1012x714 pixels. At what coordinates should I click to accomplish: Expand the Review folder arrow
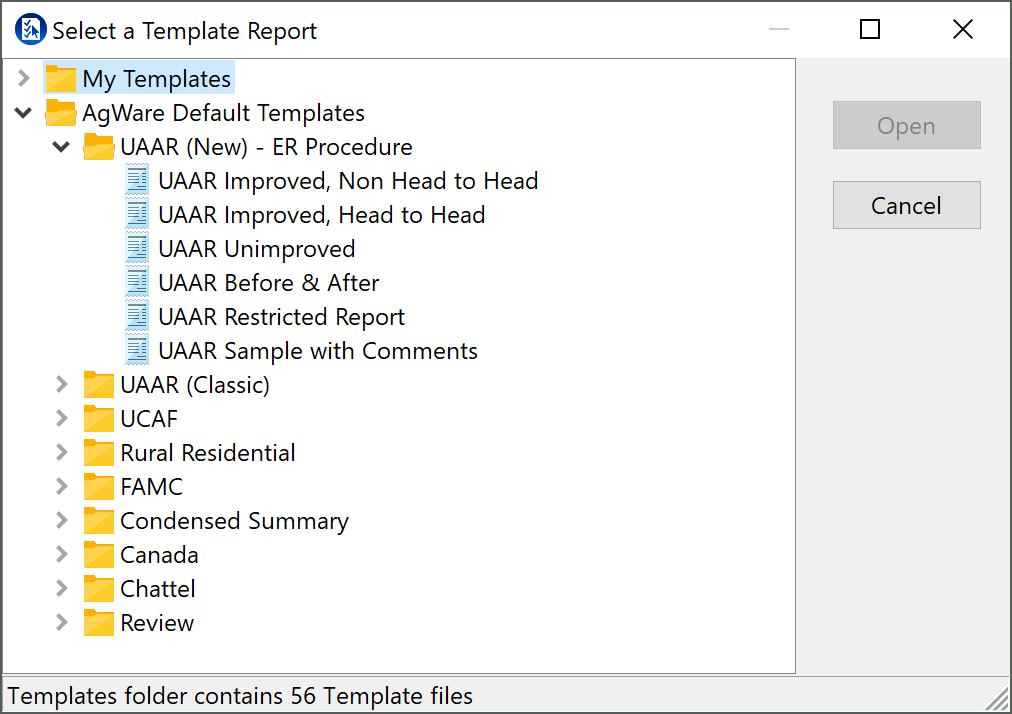62,623
